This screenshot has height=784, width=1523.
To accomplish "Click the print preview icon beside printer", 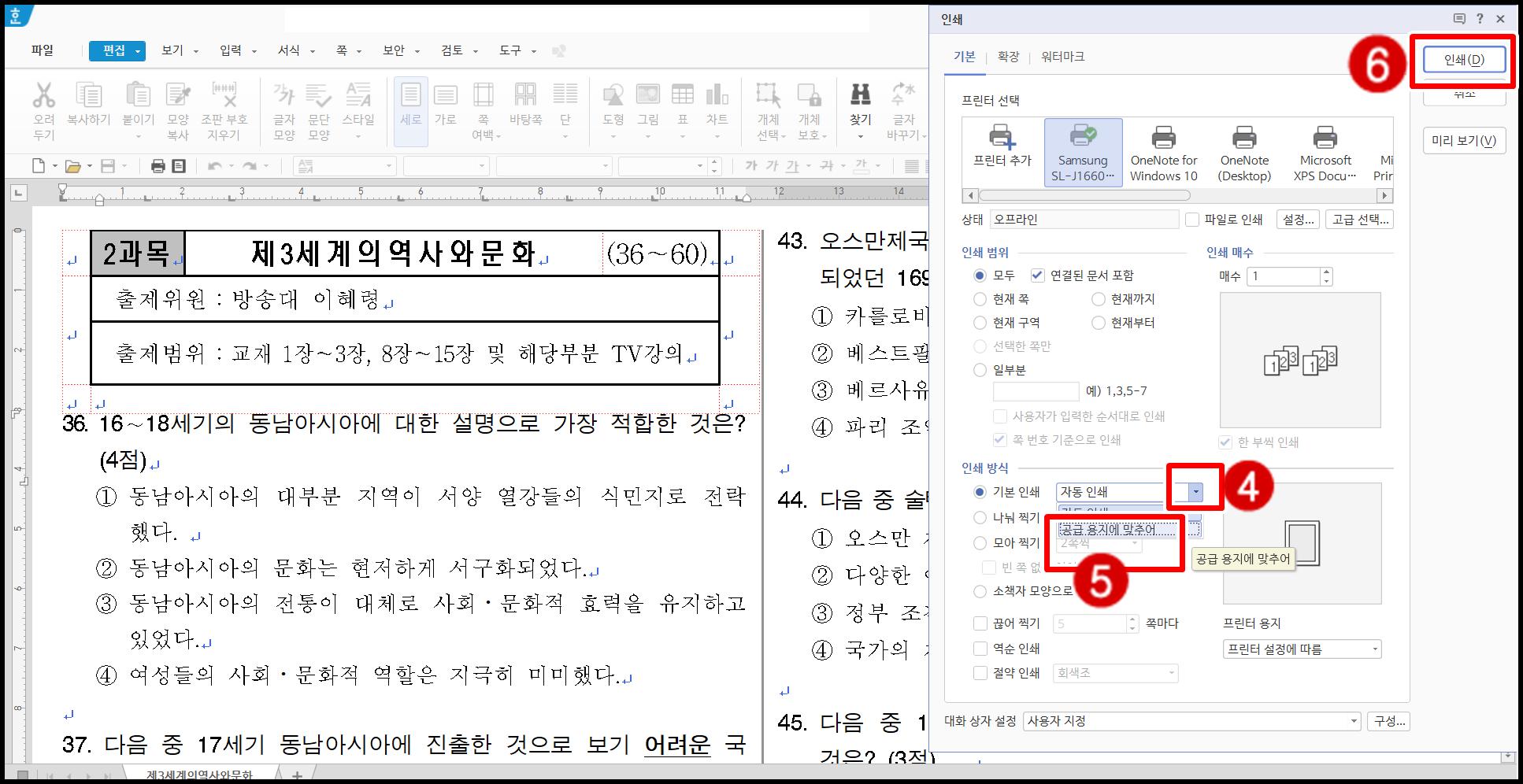I will [x=179, y=166].
